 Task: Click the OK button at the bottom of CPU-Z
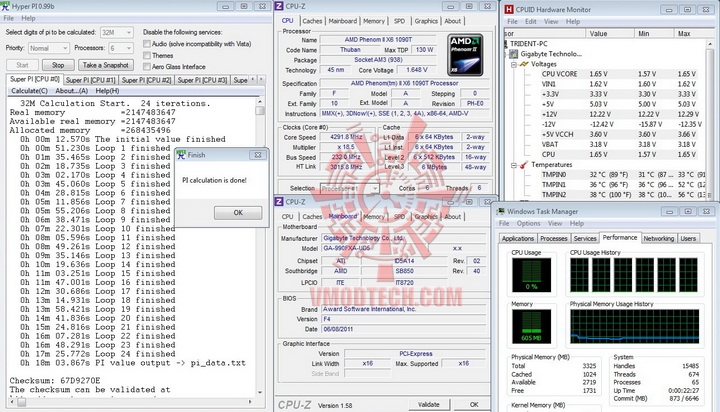tap(474, 405)
